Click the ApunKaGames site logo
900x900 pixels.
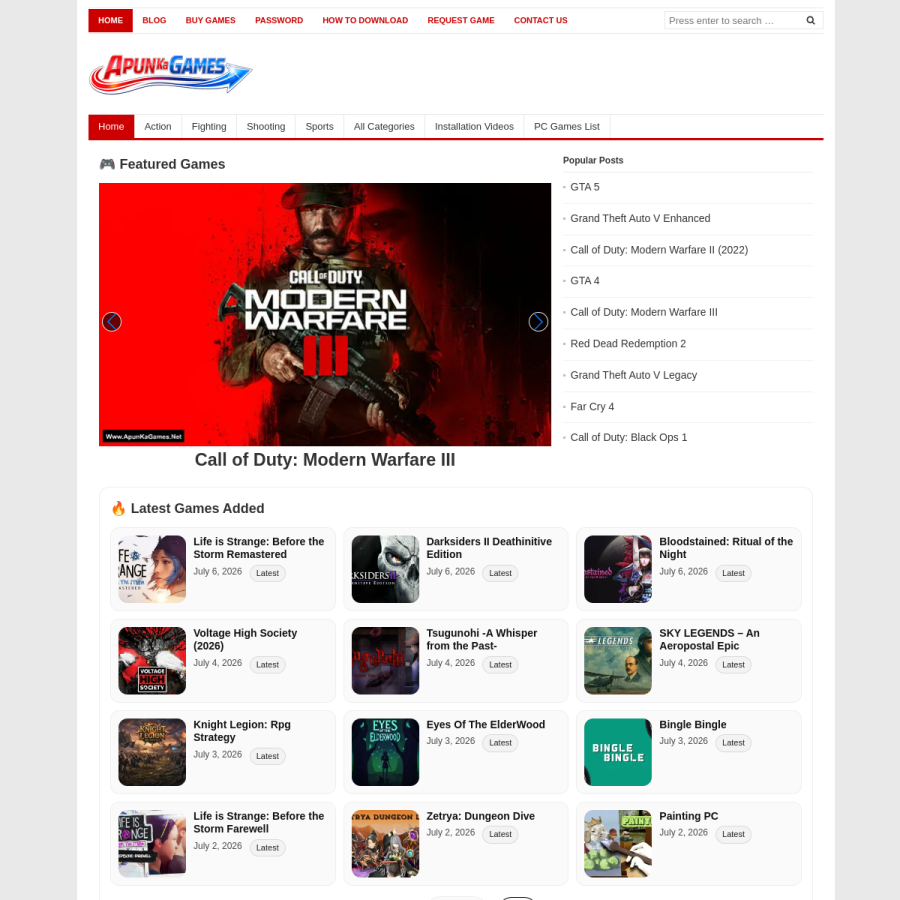pyautogui.click(x=170, y=74)
